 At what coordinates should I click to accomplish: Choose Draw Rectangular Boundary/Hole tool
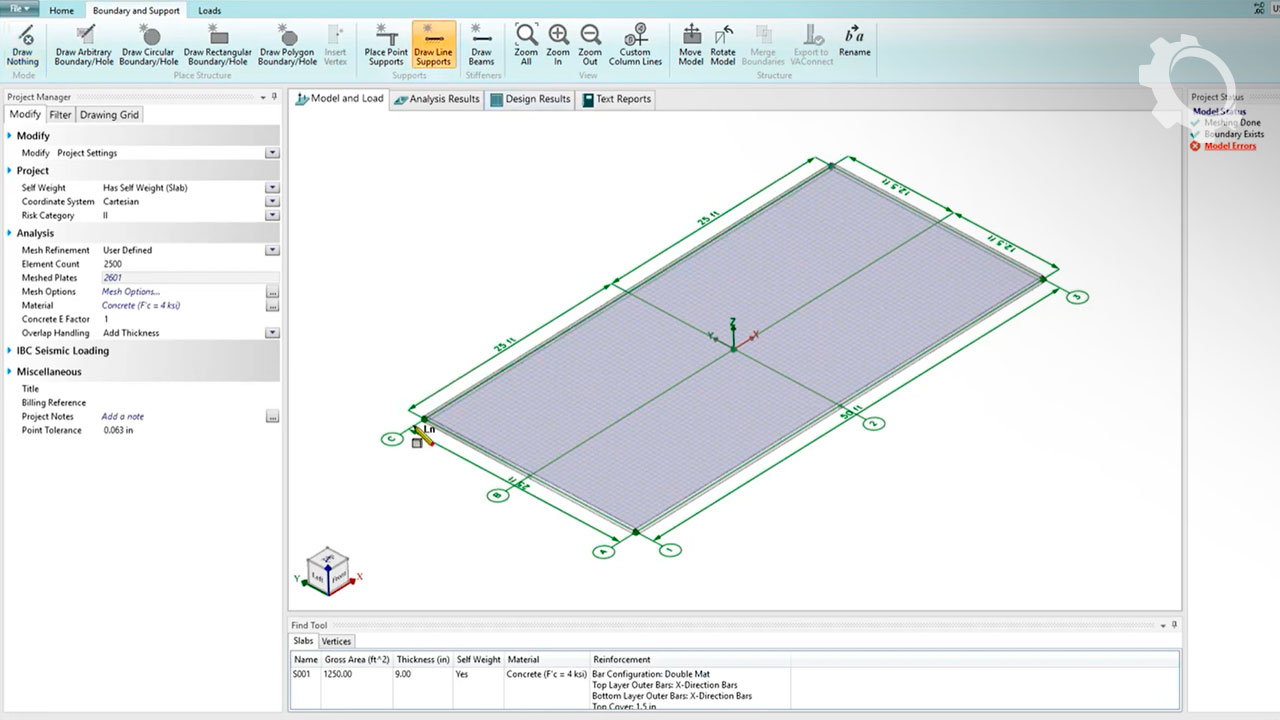[217, 44]
